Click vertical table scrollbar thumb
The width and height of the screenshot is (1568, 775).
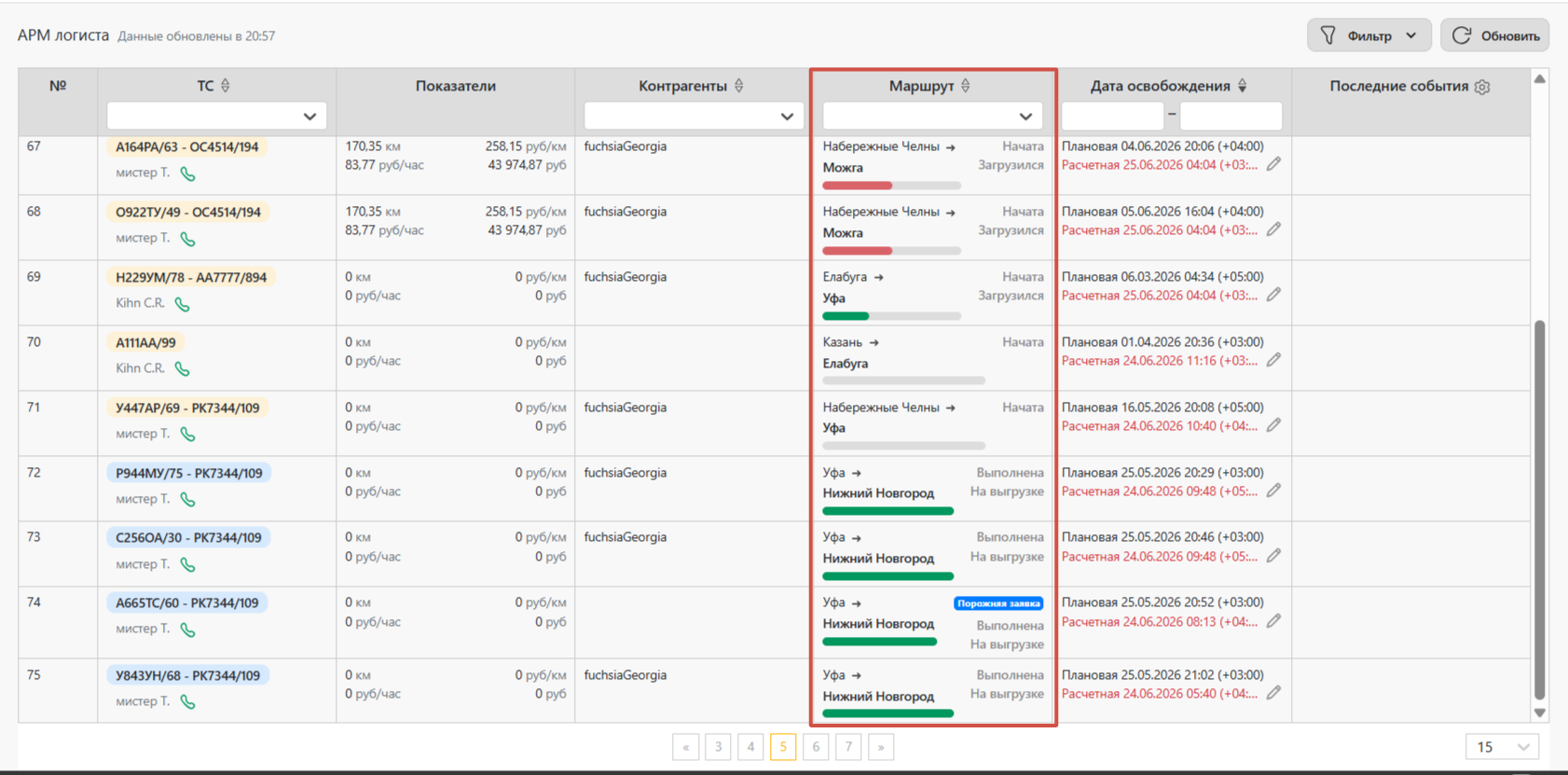(x=1540, y=510)
